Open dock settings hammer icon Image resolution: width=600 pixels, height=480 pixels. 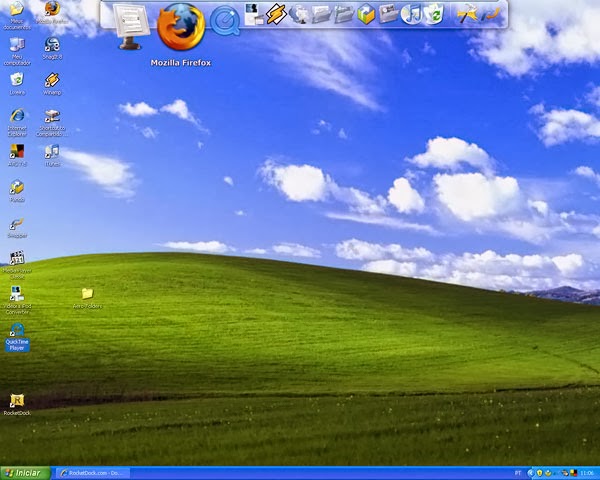tap(467, 14)
